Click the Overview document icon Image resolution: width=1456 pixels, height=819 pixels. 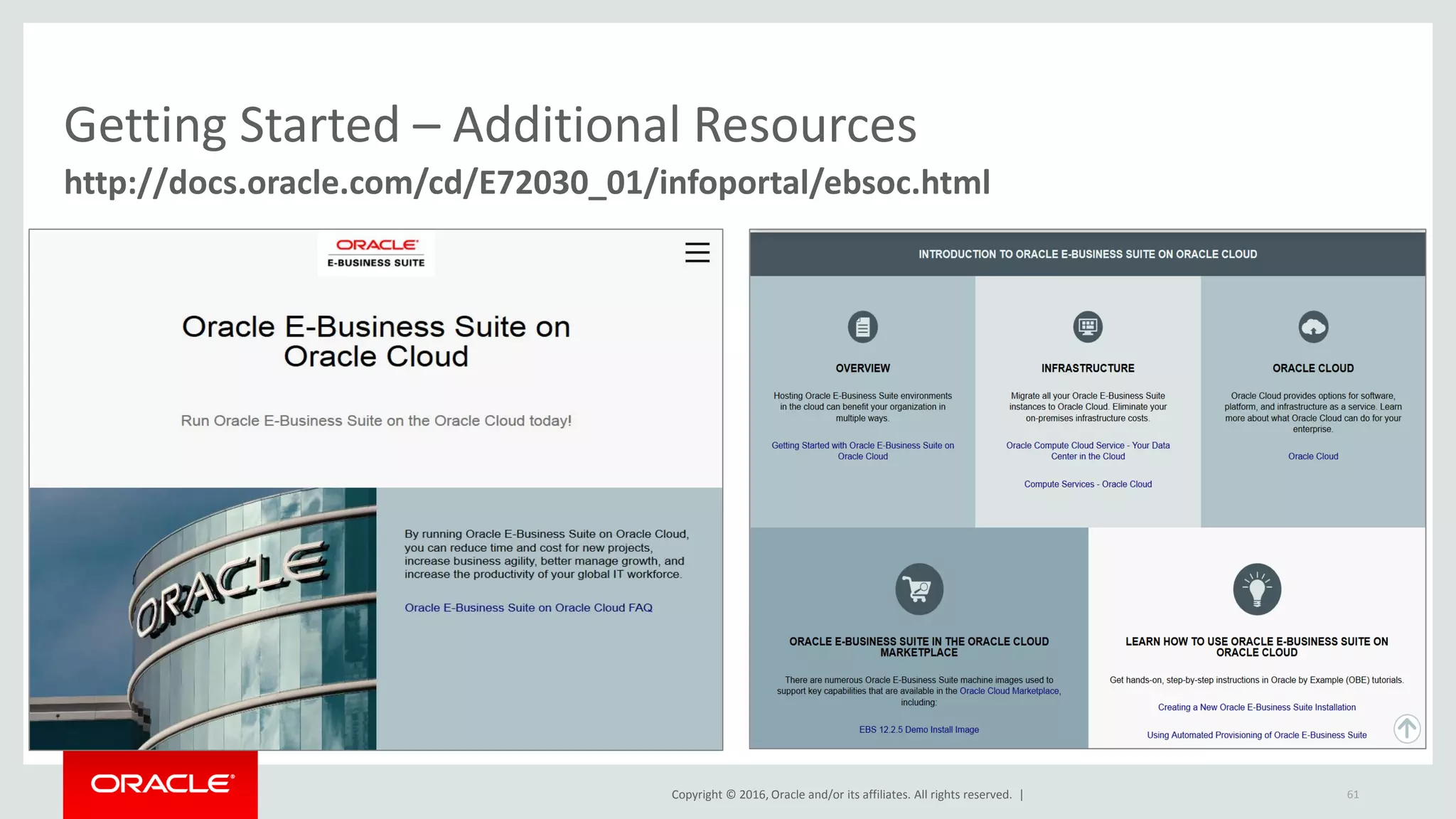862,327
